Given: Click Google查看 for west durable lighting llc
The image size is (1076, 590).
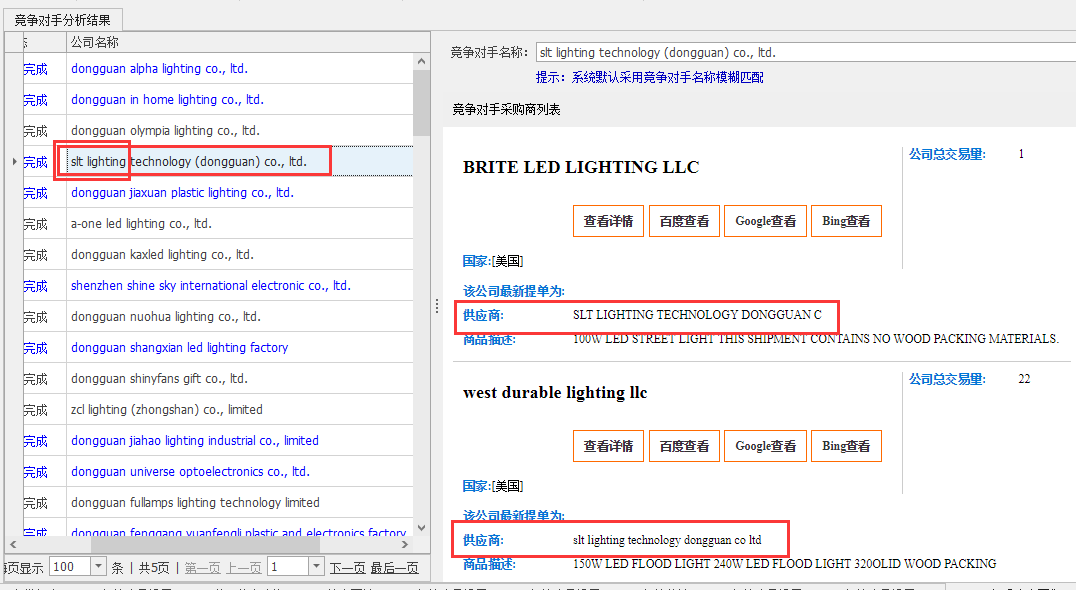Looking at the screenshot, I should [766, 446].
